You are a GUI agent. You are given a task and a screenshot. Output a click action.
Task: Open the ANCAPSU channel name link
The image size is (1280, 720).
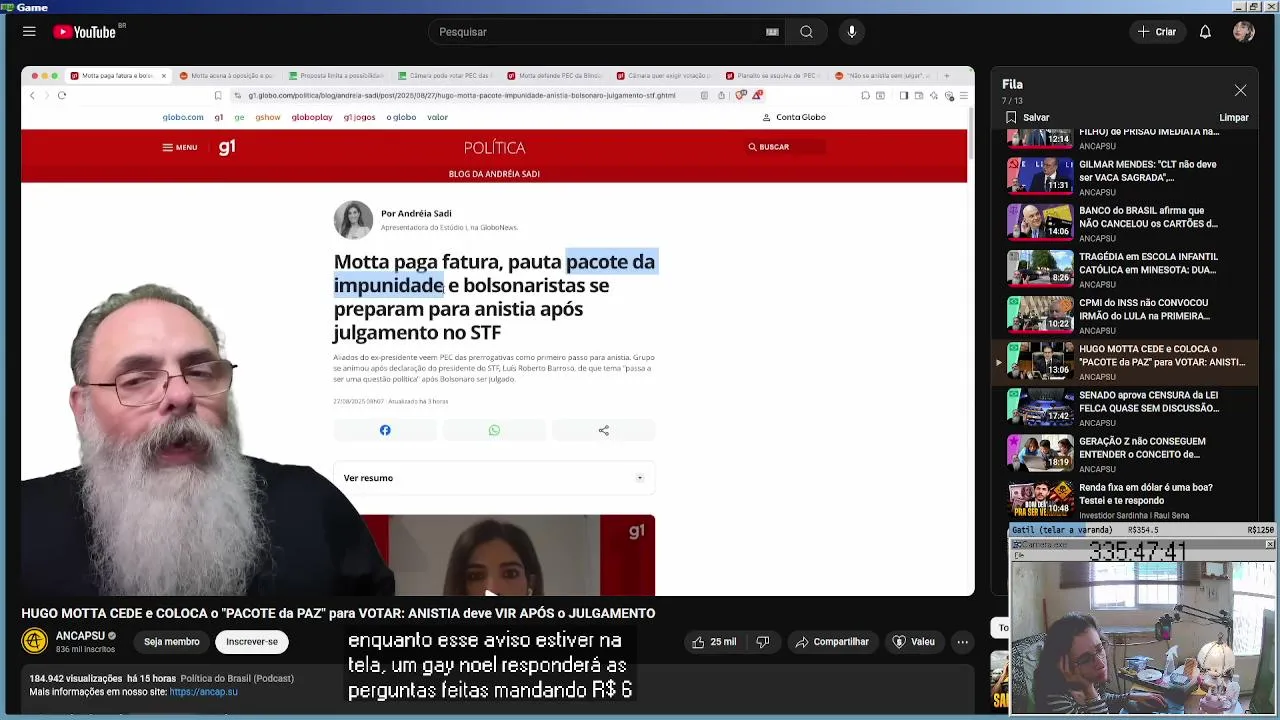(x=80, y=636)
